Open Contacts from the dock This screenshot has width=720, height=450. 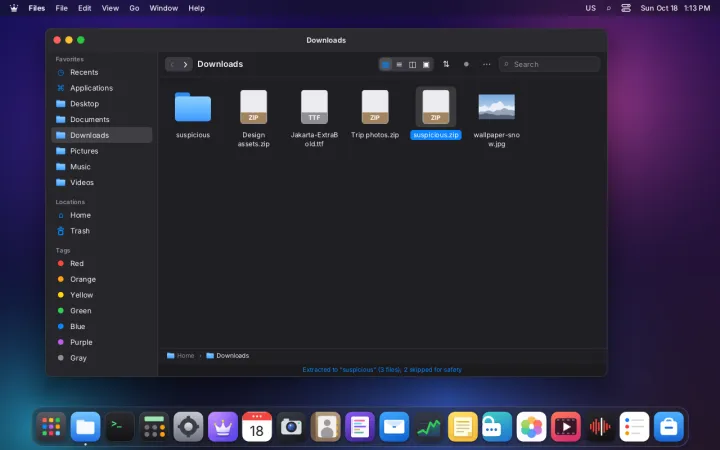[x=326, y=427]
